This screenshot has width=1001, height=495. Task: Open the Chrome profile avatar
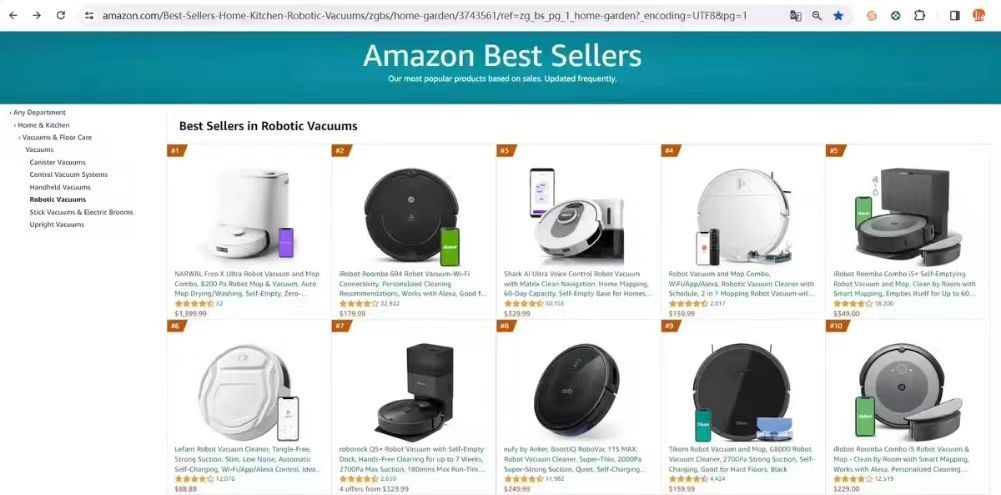979,15
